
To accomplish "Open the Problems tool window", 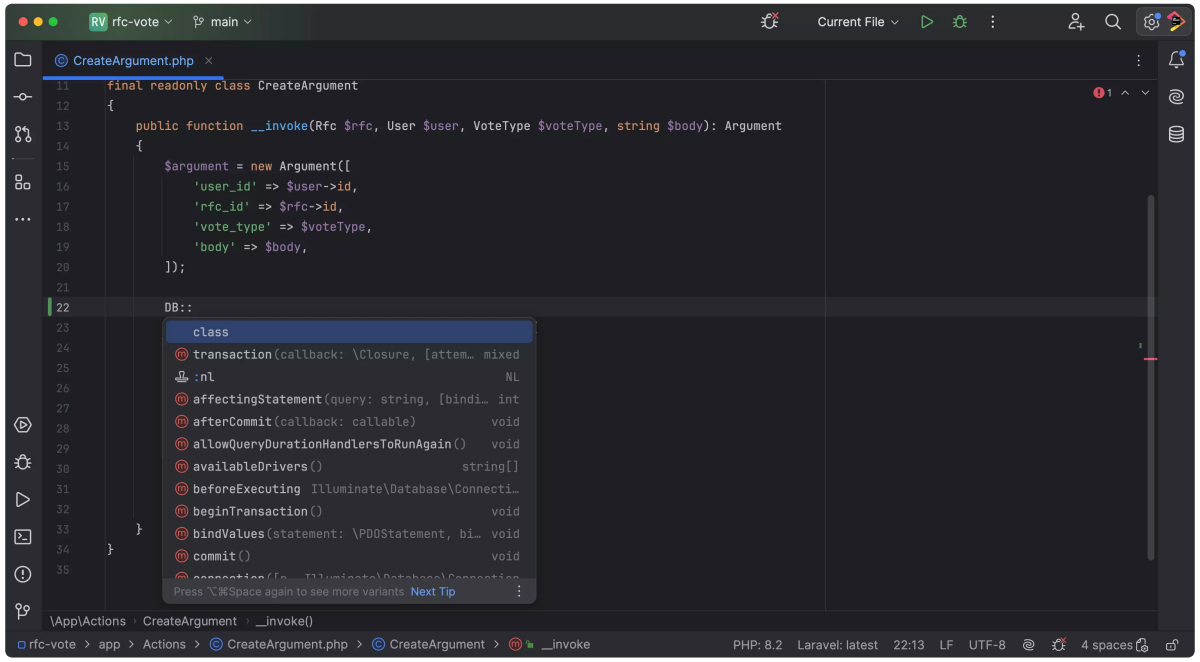I will pyautogui.click(x=23, y=573).
